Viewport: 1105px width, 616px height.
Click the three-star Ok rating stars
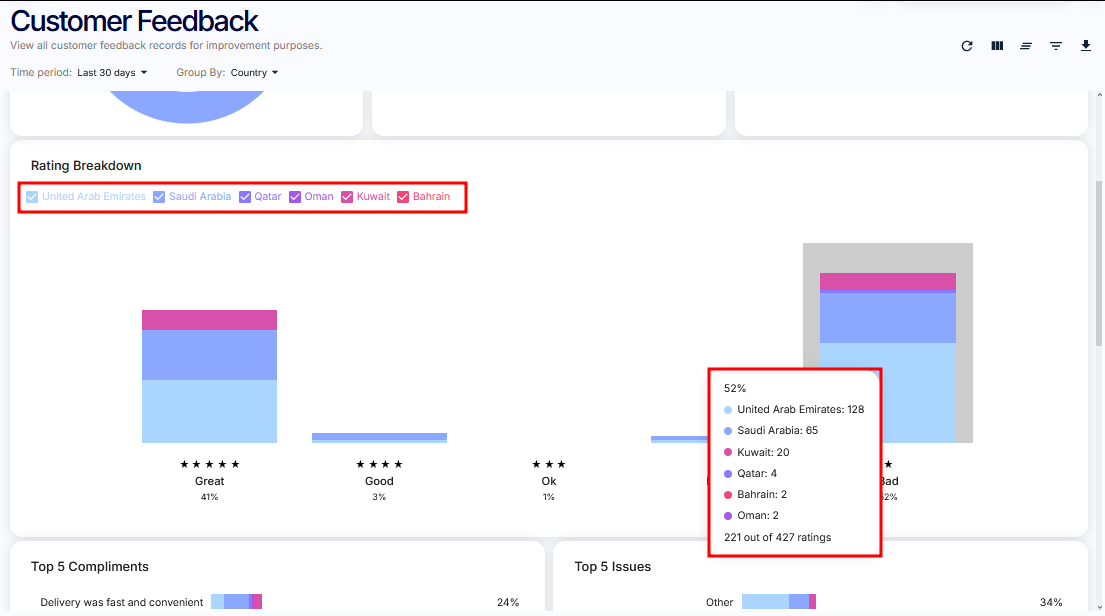(549, 464)
